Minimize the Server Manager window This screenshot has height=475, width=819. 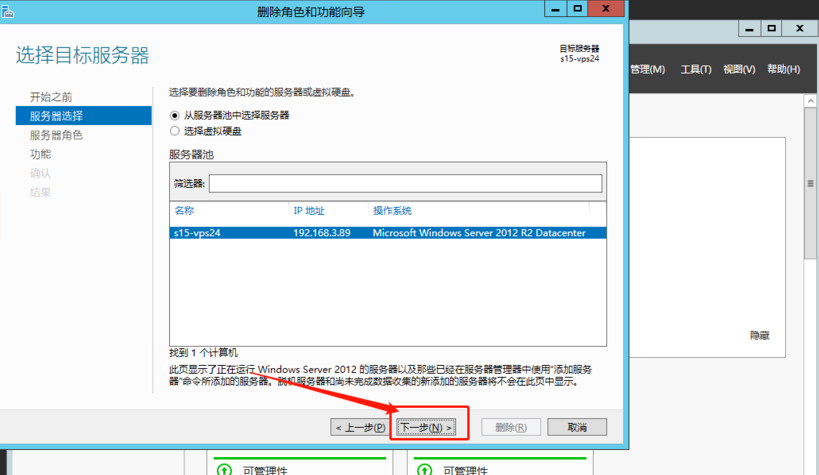pos(749,29)
